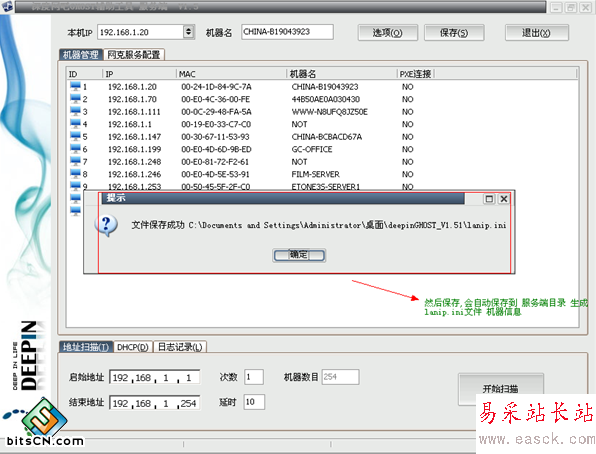596x454 pixels.
Task: Click the 机器数目 field showing 254
Action: (340, 377)
